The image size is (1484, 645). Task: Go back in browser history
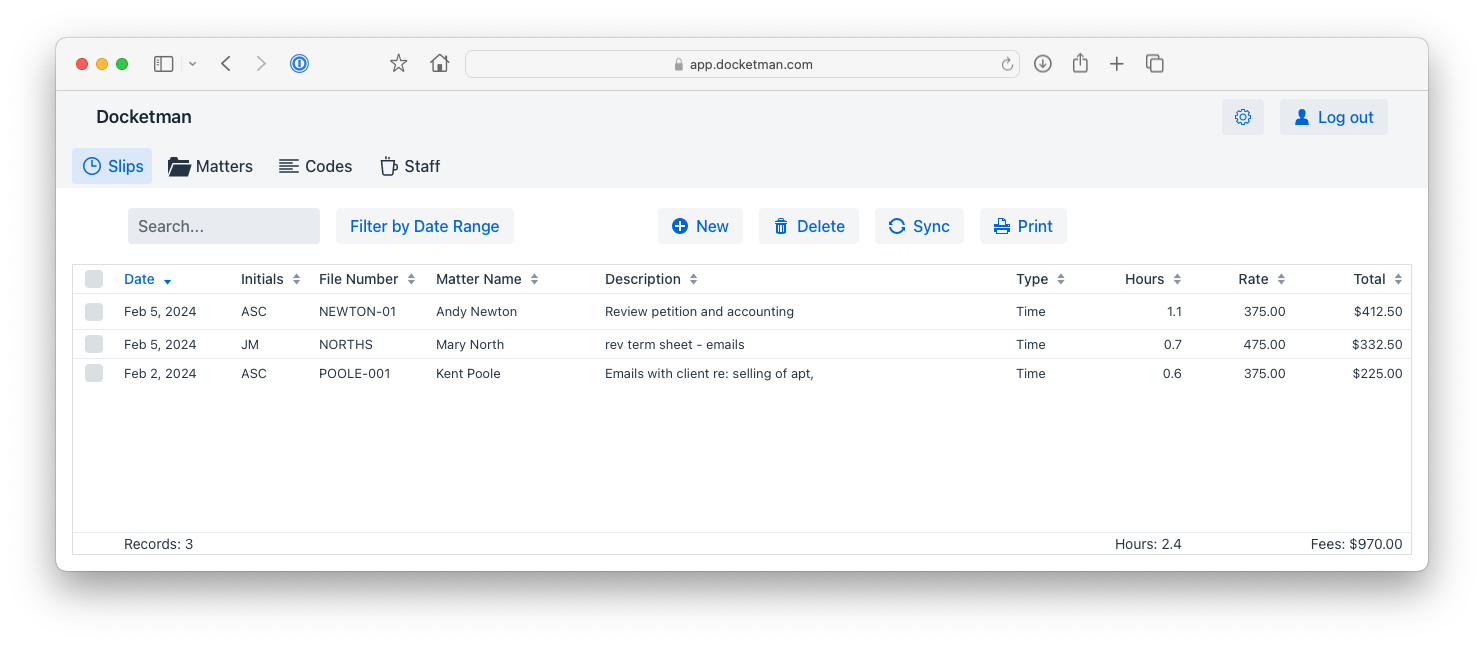[226, 64]
